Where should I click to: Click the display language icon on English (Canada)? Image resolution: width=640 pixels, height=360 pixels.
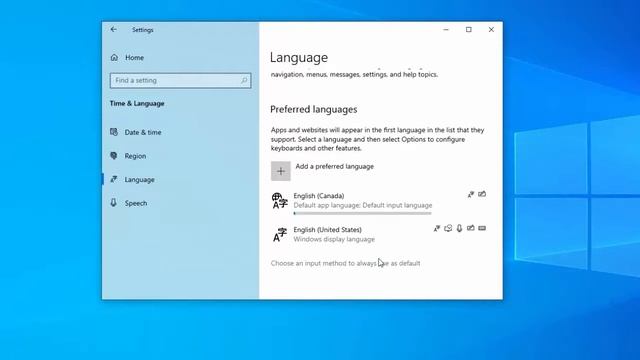point(471,195)
